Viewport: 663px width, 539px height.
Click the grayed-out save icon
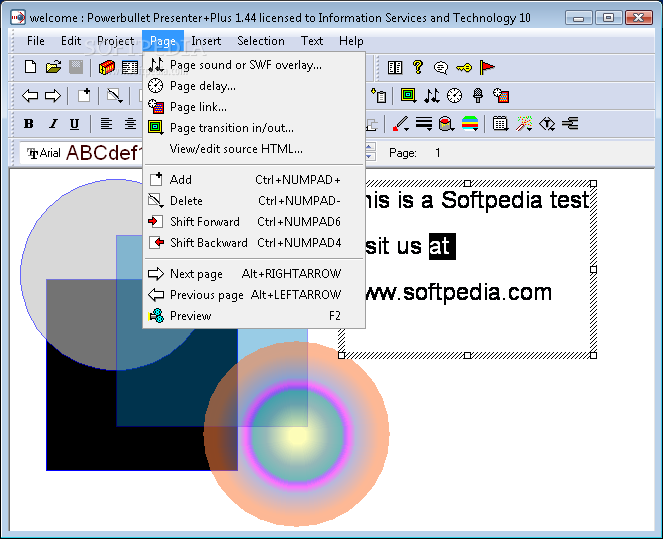click(x=76, y=67)
